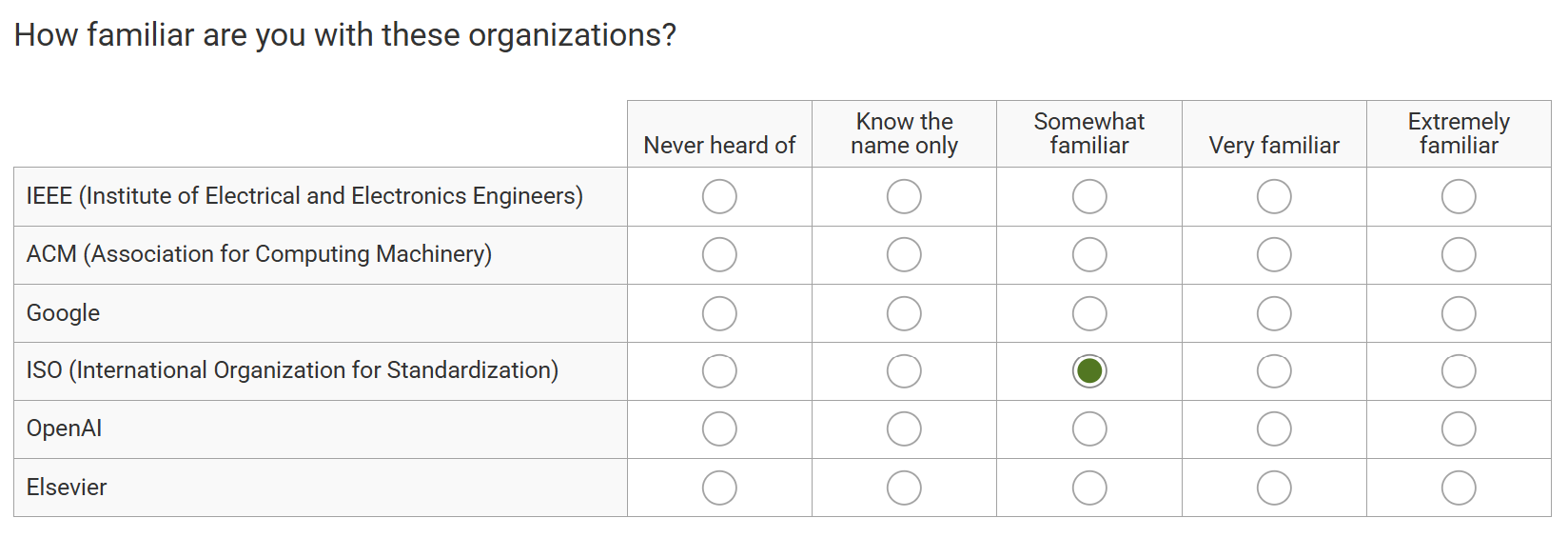Select "Never heard of" for IEEE
This screenshot has width=1568, height=538.
tap(719, 197)
